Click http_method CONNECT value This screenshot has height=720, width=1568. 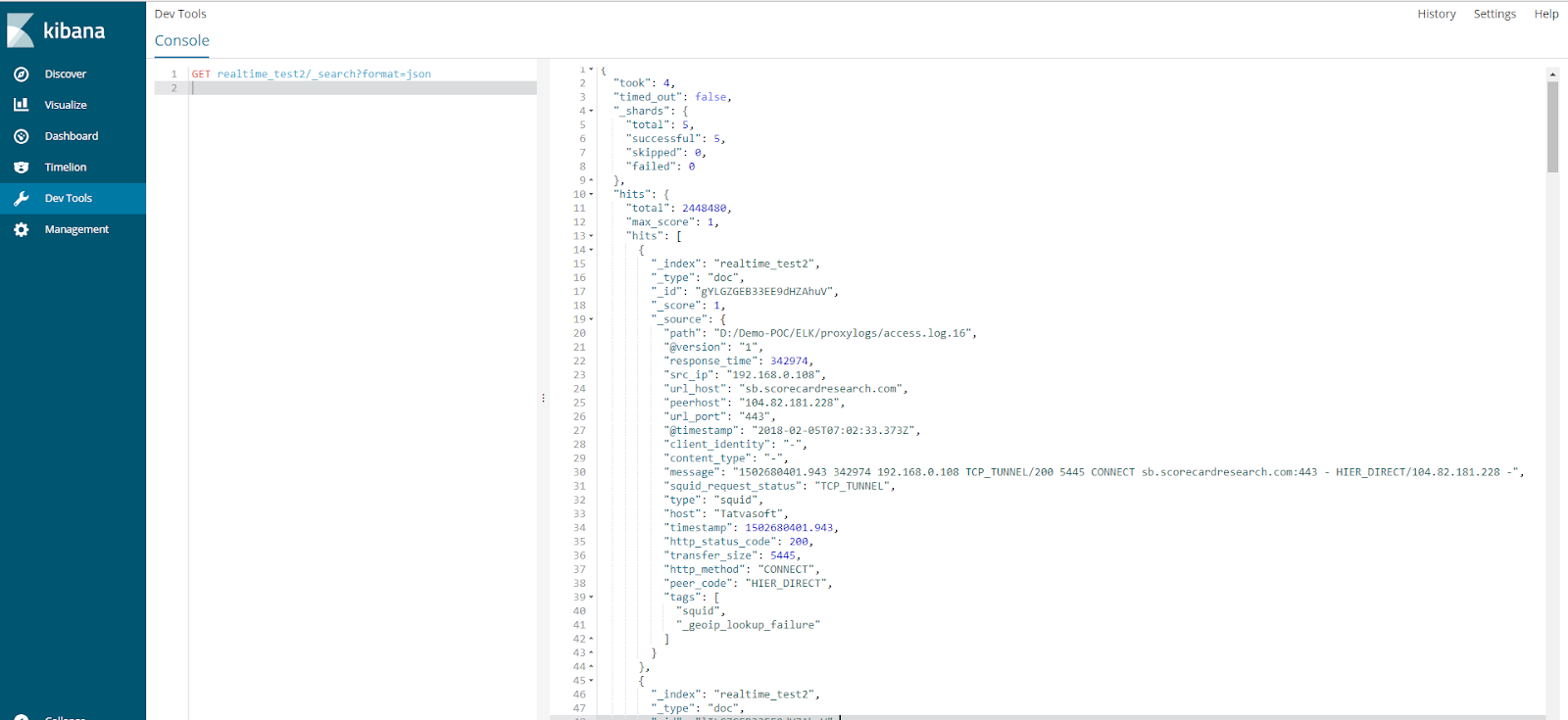[x=787, y=569]
